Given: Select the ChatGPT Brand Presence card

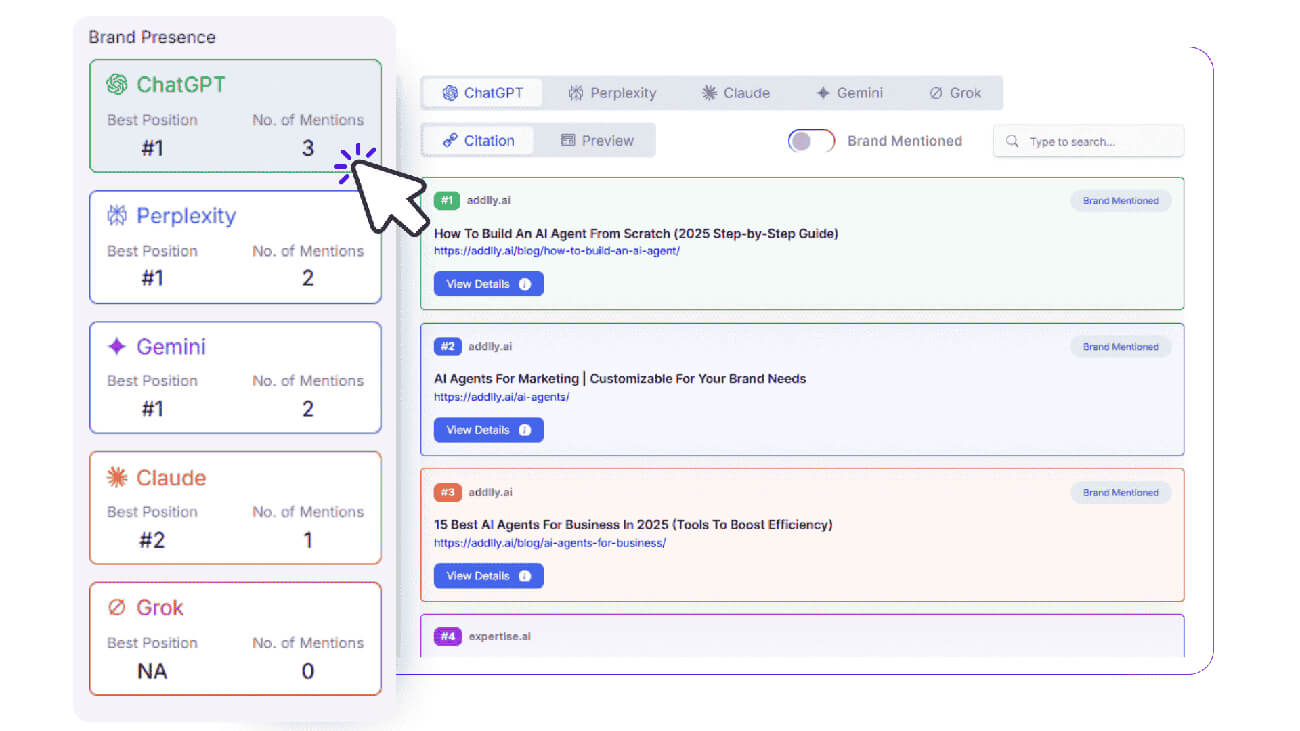Looking at the screenshot, I should pos(235,116).
